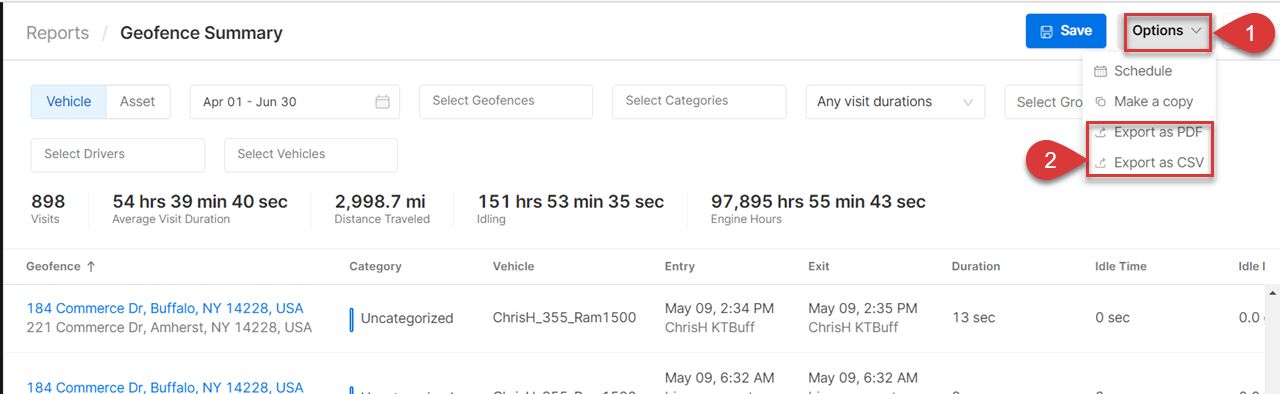Viewport: 1280px width, 394px height.
Task: Click the Save button
Action: 1066,31
